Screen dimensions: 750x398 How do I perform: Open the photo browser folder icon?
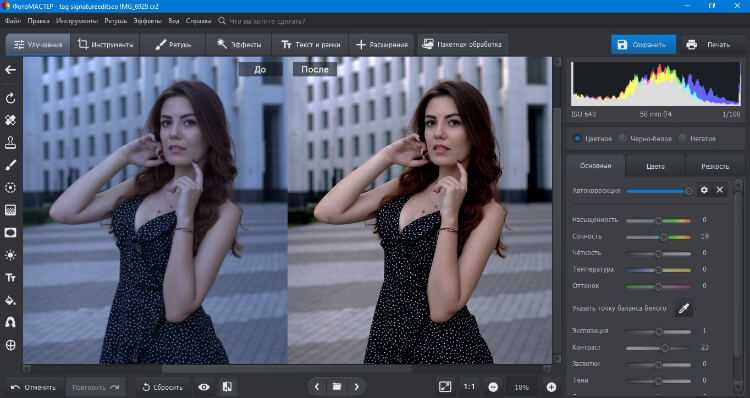[x=337, y=387]
